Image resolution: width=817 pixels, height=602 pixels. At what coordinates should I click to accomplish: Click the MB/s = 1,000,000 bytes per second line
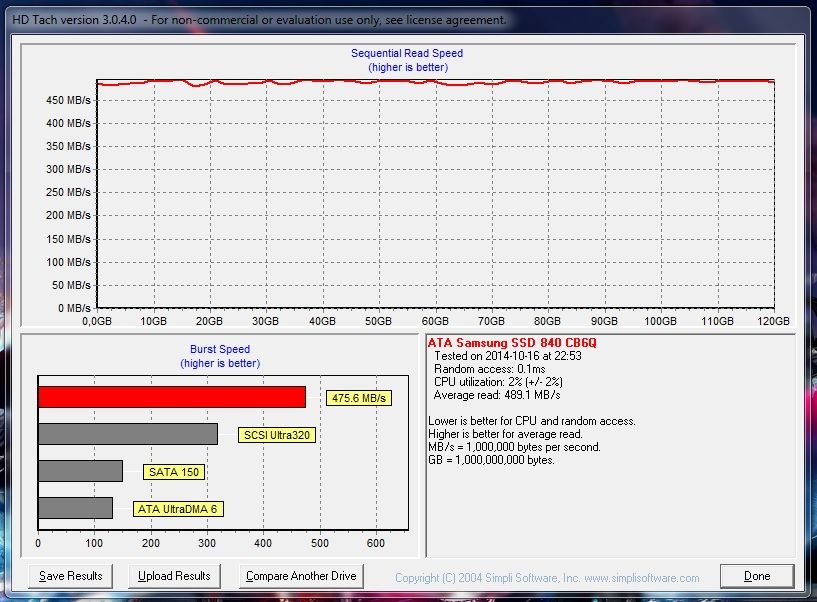pos(514,447)
